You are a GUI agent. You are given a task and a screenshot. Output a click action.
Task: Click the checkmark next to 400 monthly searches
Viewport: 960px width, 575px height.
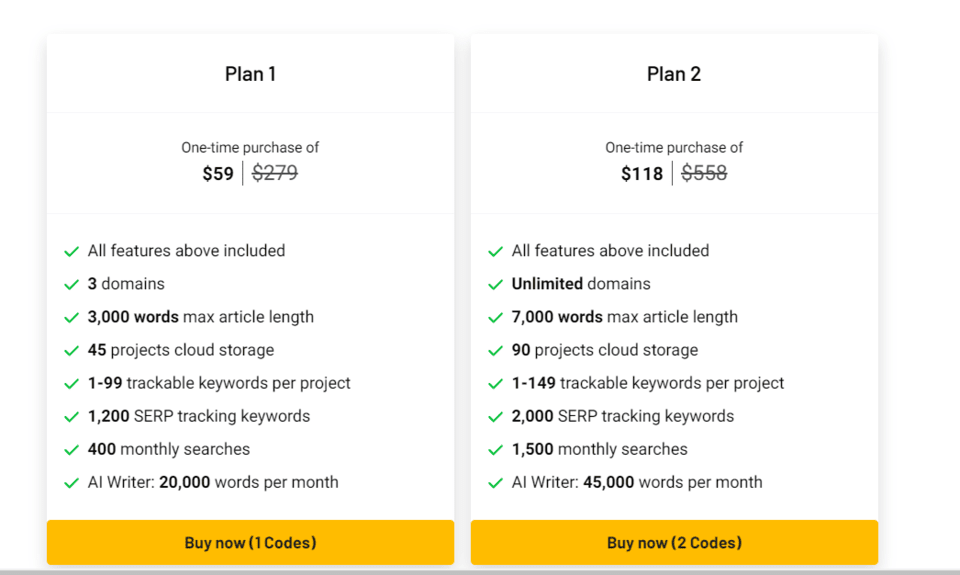tap(71, 450)
